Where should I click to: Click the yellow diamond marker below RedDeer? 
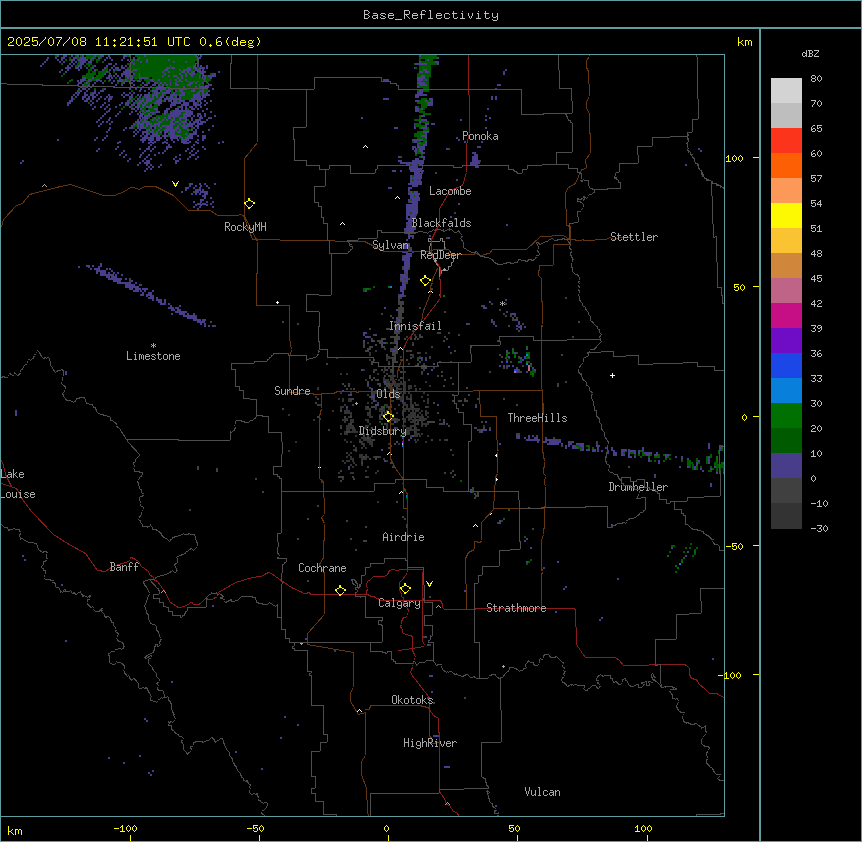tap(425, 281)
